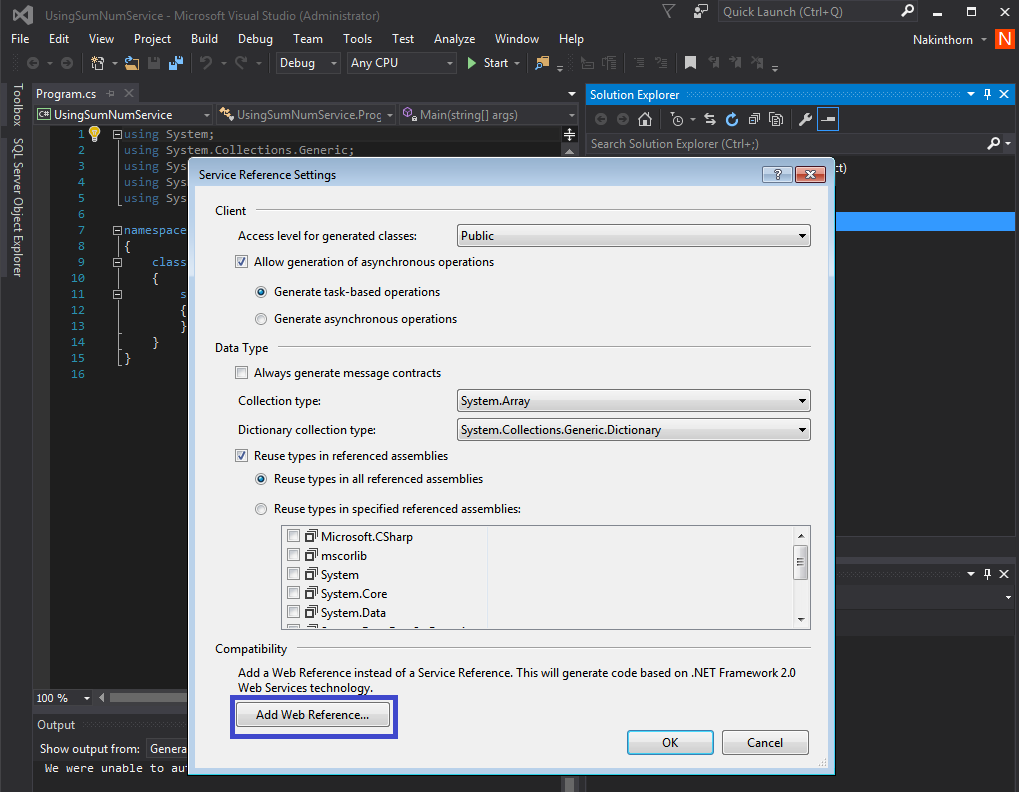Switch to the Program.cs tab
Viewport: 1019px width, 792px height.
(66, 94)
